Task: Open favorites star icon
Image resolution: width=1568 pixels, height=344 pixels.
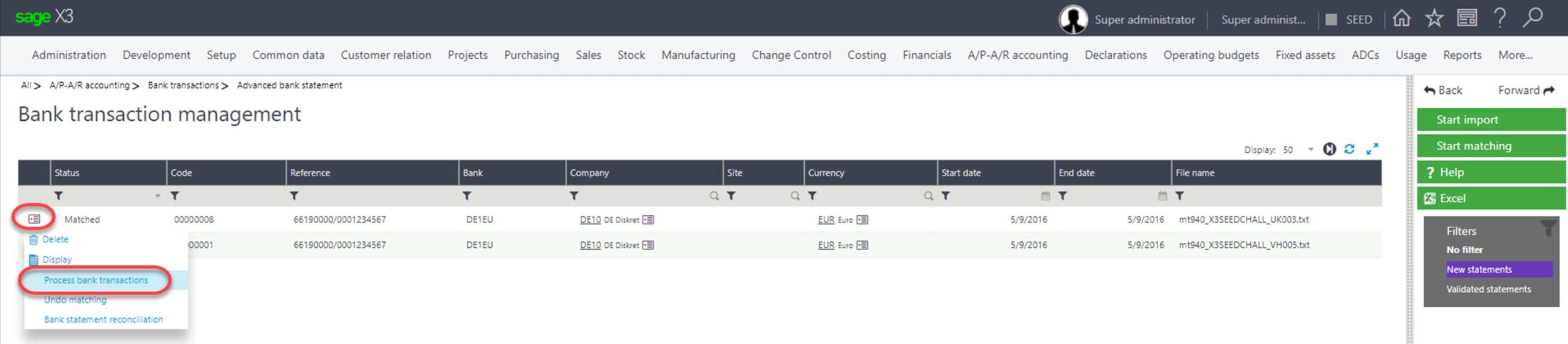Action: point(1434,18)
